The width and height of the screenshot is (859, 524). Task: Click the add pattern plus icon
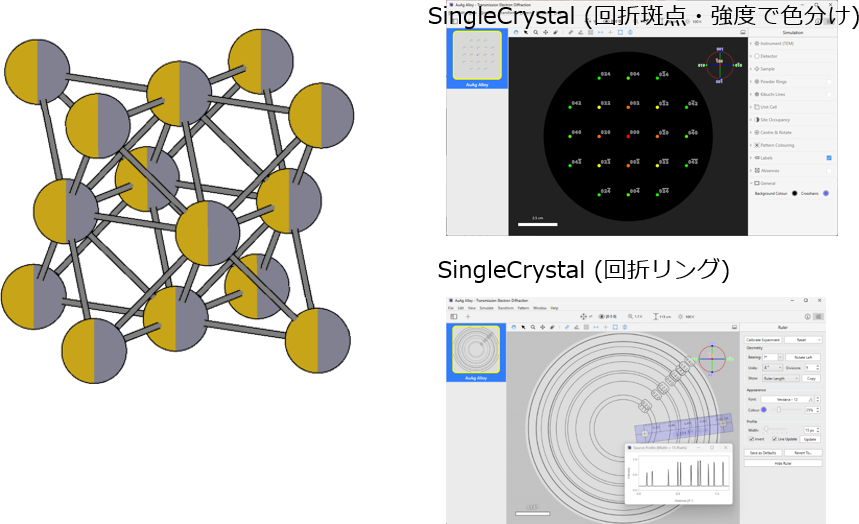(x=467, y=316)
